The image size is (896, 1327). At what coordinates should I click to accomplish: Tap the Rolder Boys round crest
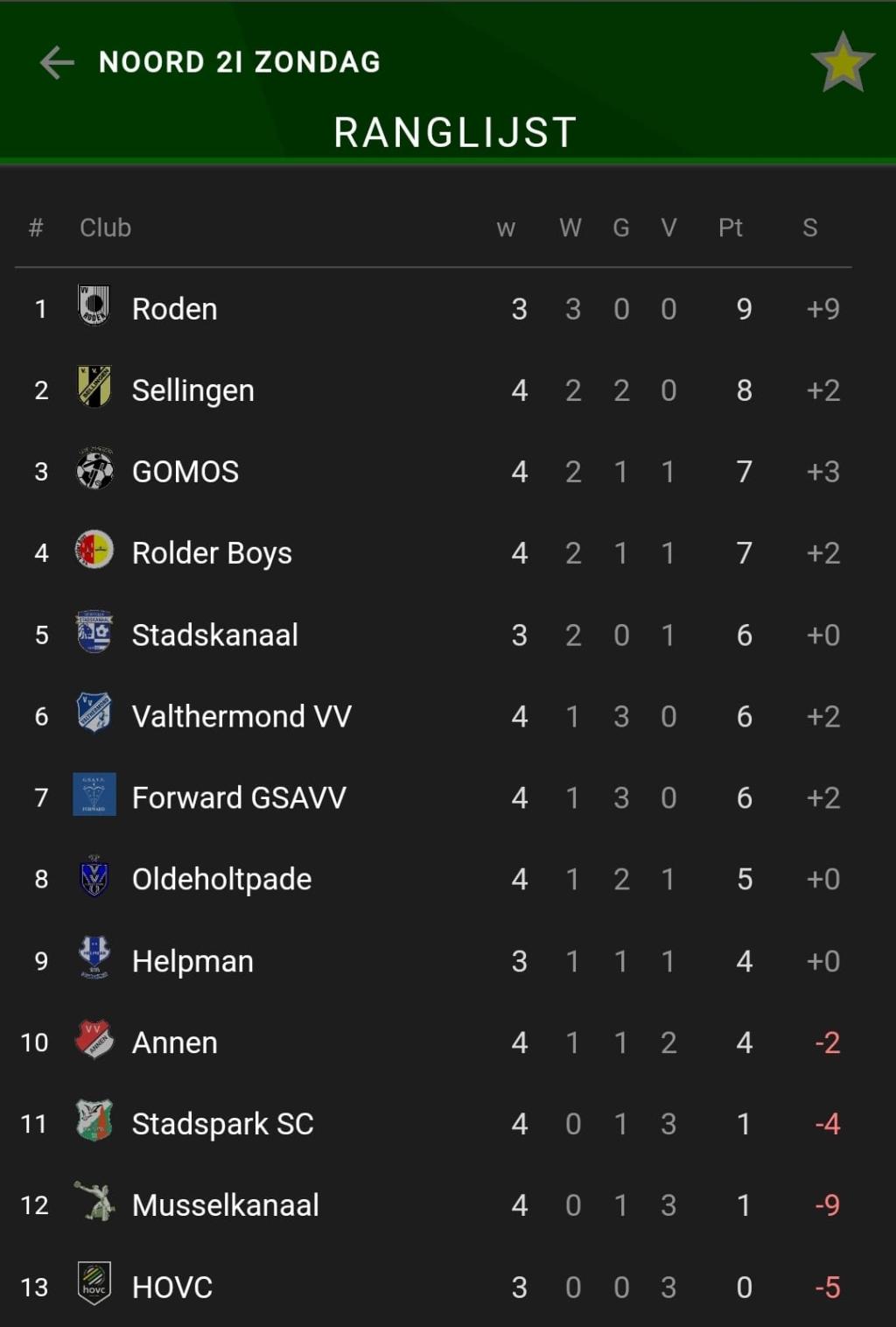(x=94, y=551)
